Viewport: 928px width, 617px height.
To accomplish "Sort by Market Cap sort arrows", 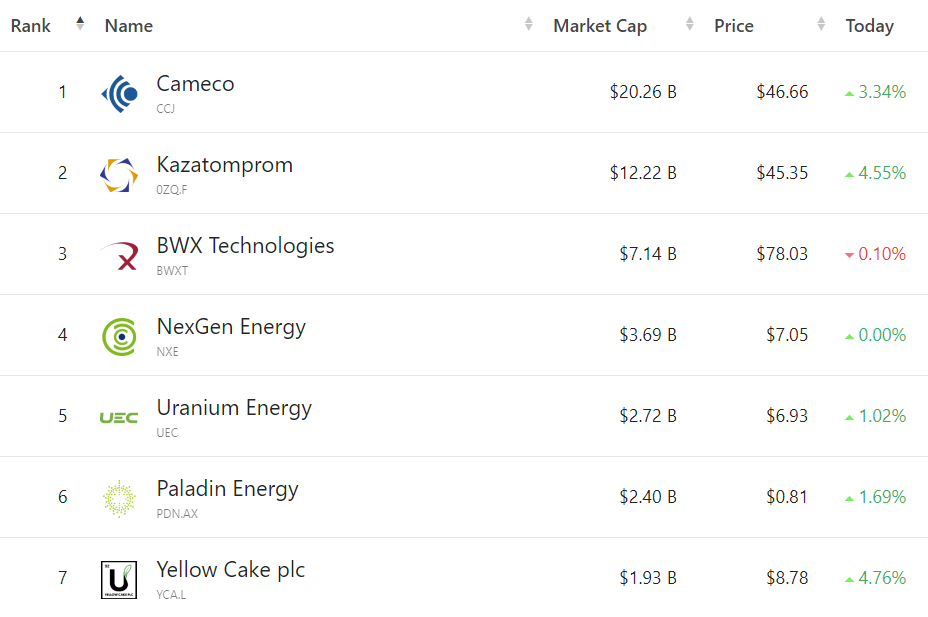I will 690,25.
